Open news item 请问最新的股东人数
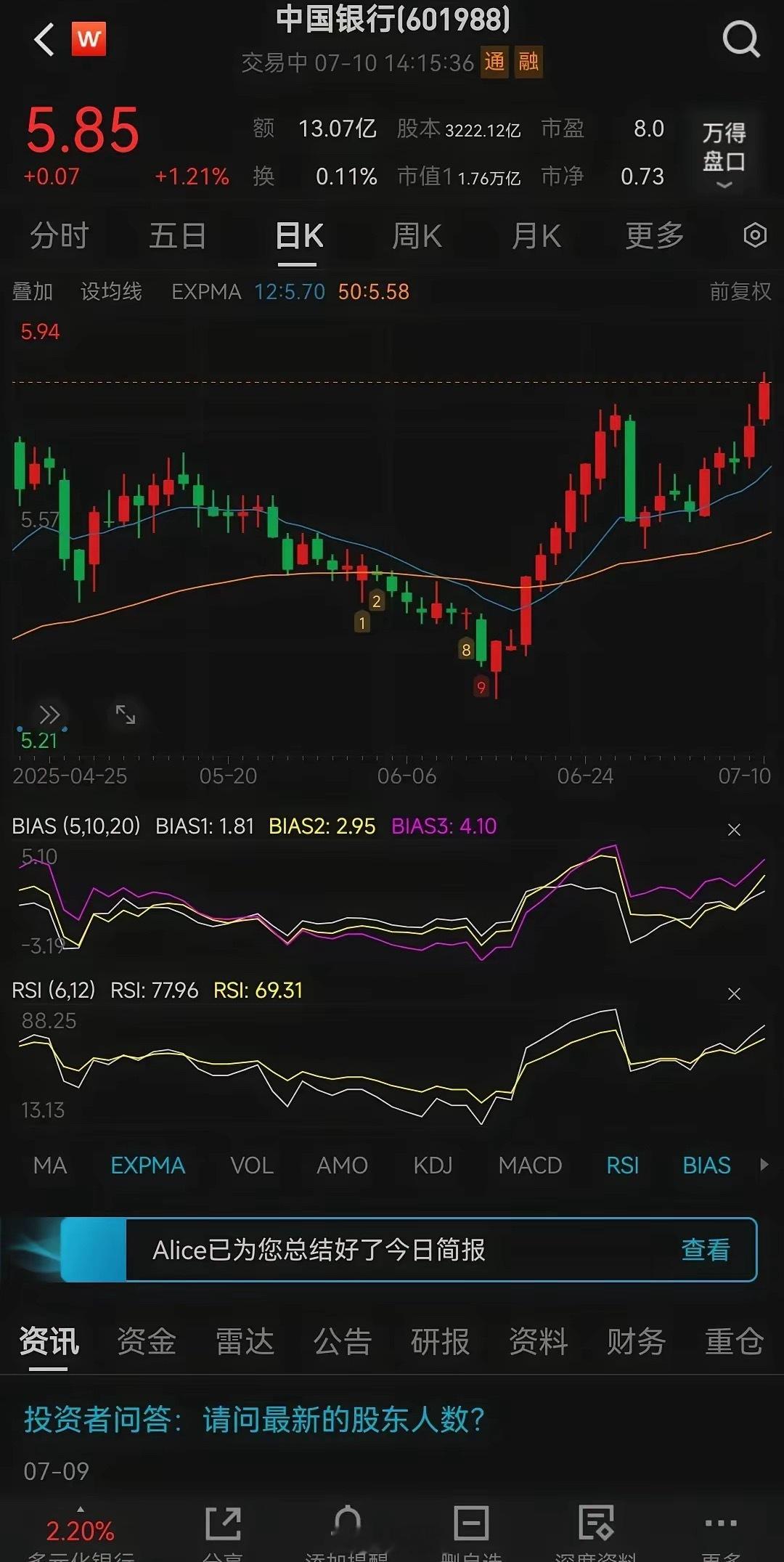This screenshot has width=784, height=1562. pyautogui.click(x=254, y=1419)
